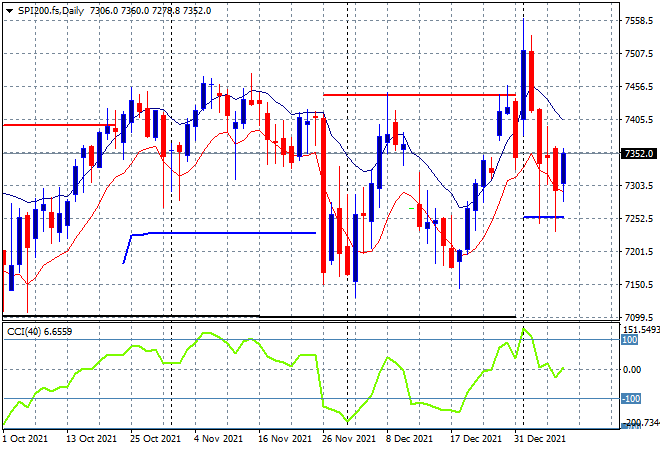Select the SPI200.fs,Daily symbol title
Screen dimensions: 660x450
coord(51,11)
